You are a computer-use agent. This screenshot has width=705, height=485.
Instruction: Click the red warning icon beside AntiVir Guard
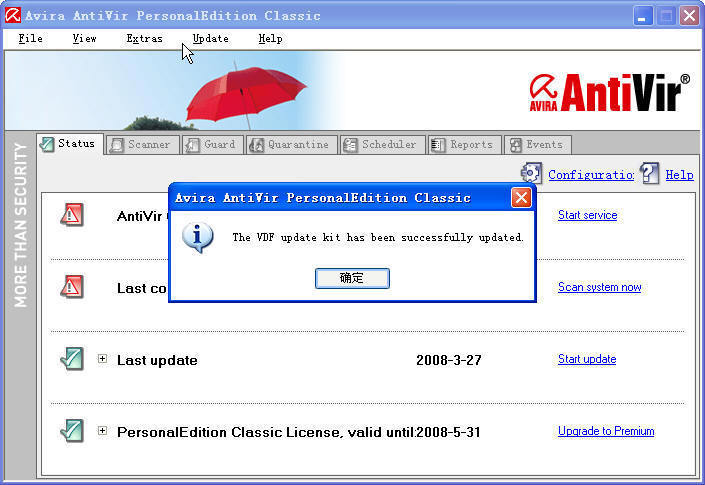coord(71,214)
